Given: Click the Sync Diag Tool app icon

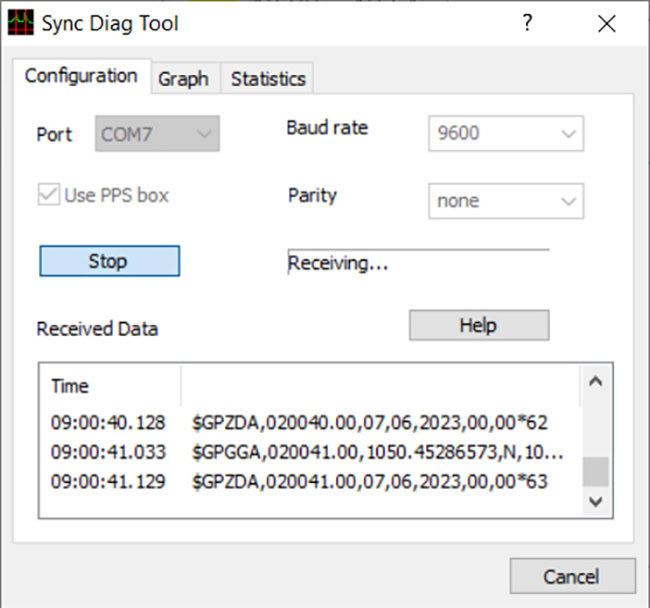Looking at the screenshot, I should (x=21, y=23).
